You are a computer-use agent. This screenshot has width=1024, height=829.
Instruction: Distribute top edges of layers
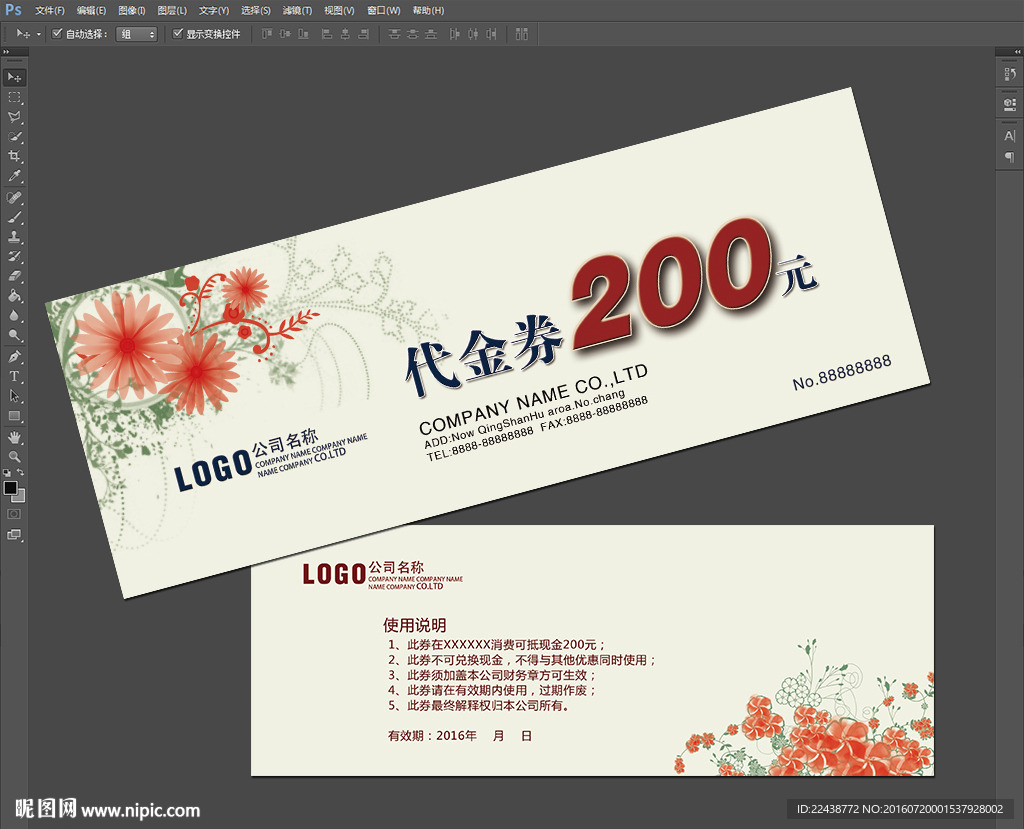[x=394, y=34]
